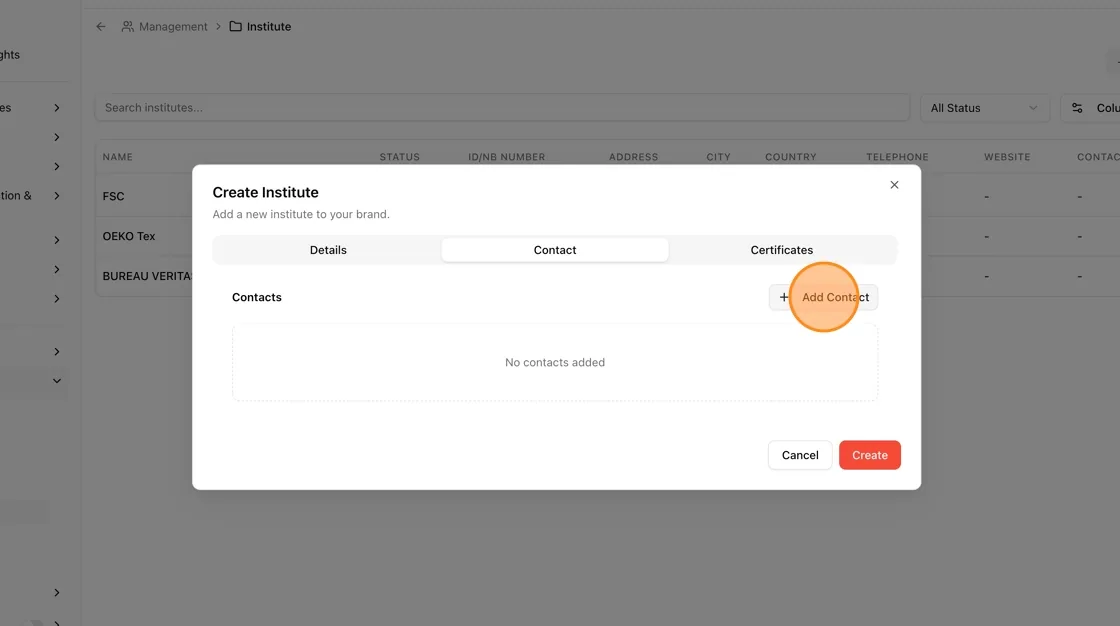Click the ID/NB NUMBER column header

tap(506, 156)
